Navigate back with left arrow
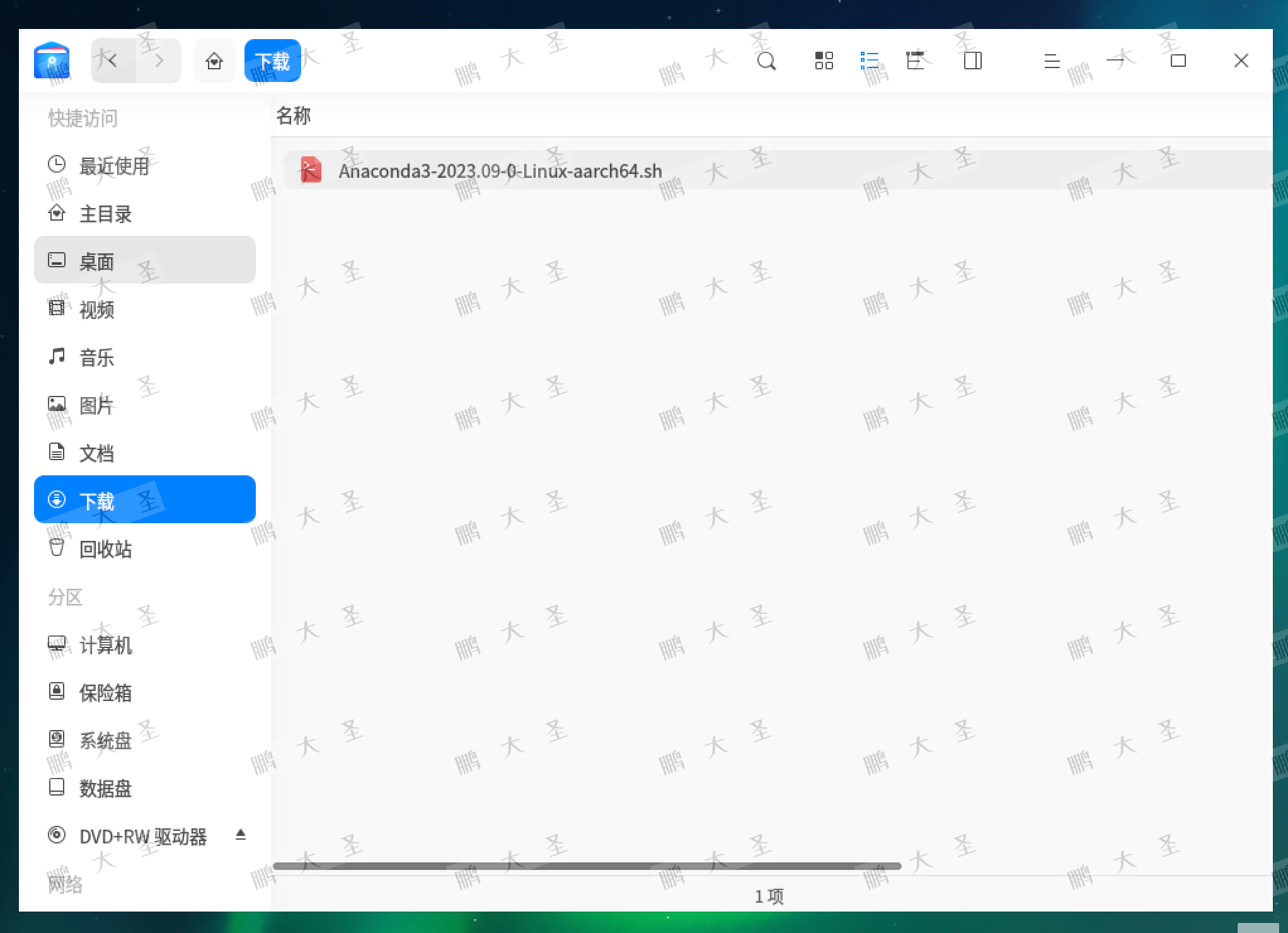This screenshot has width=1288, height=933. tap(113, 61)
